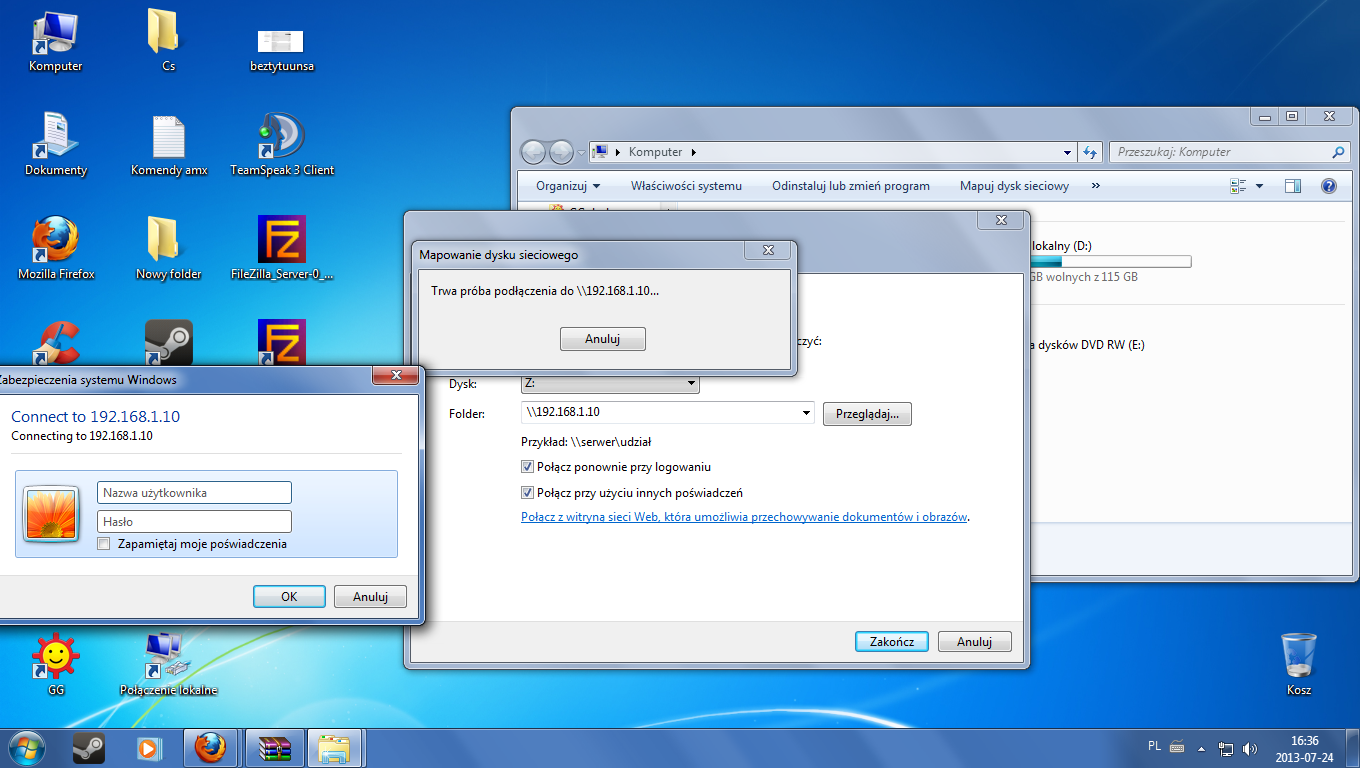Click the Nazwa użytkownika input field
This screenshot has width=1360, height=768.
(193, 492)
